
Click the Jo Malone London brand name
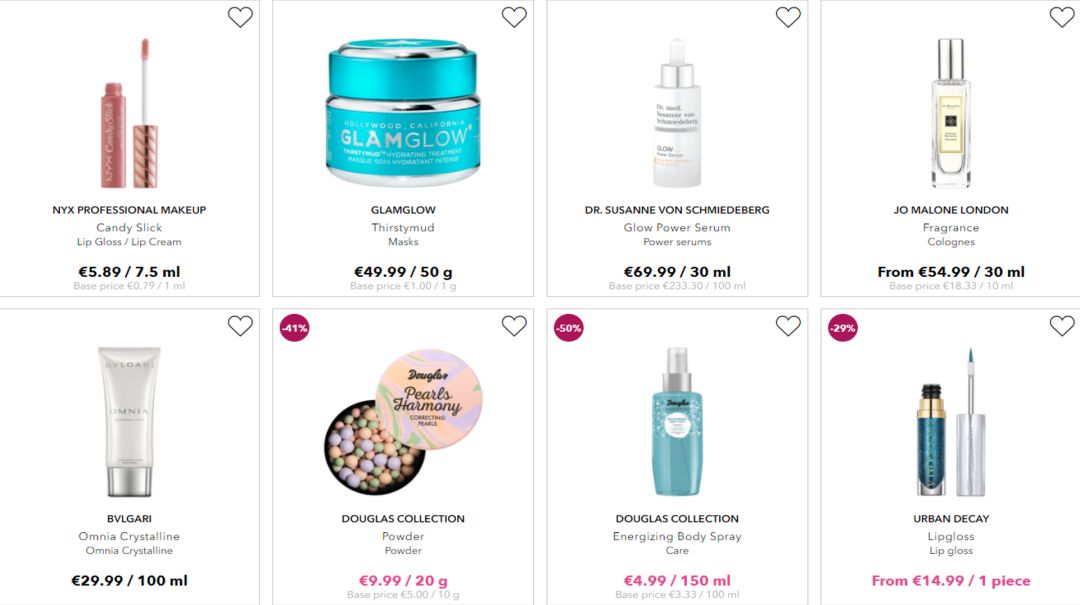pos(951,210)
